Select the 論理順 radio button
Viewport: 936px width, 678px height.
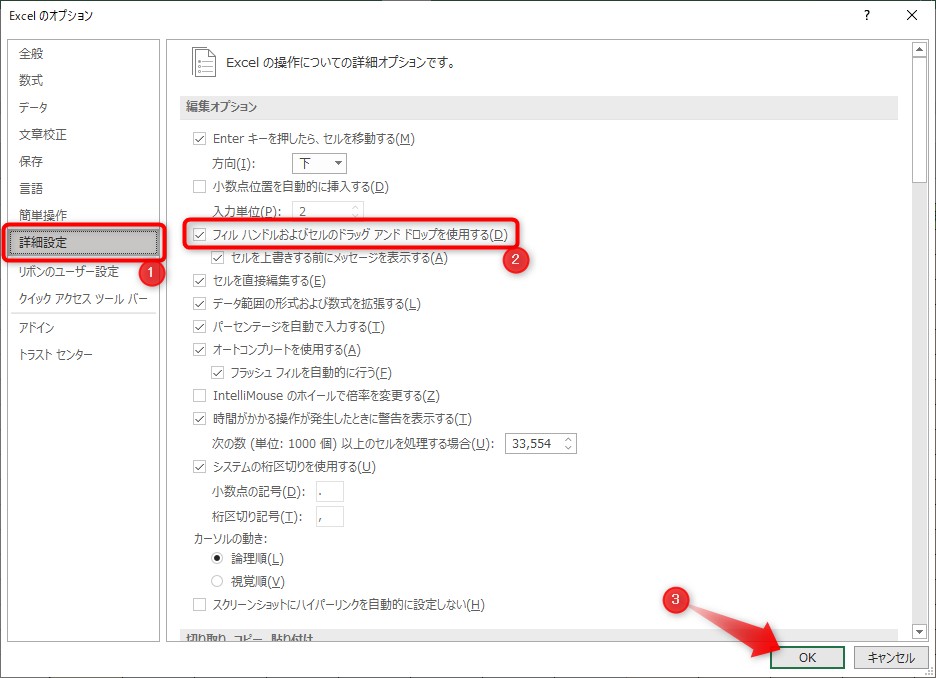(x=217, y=559)
